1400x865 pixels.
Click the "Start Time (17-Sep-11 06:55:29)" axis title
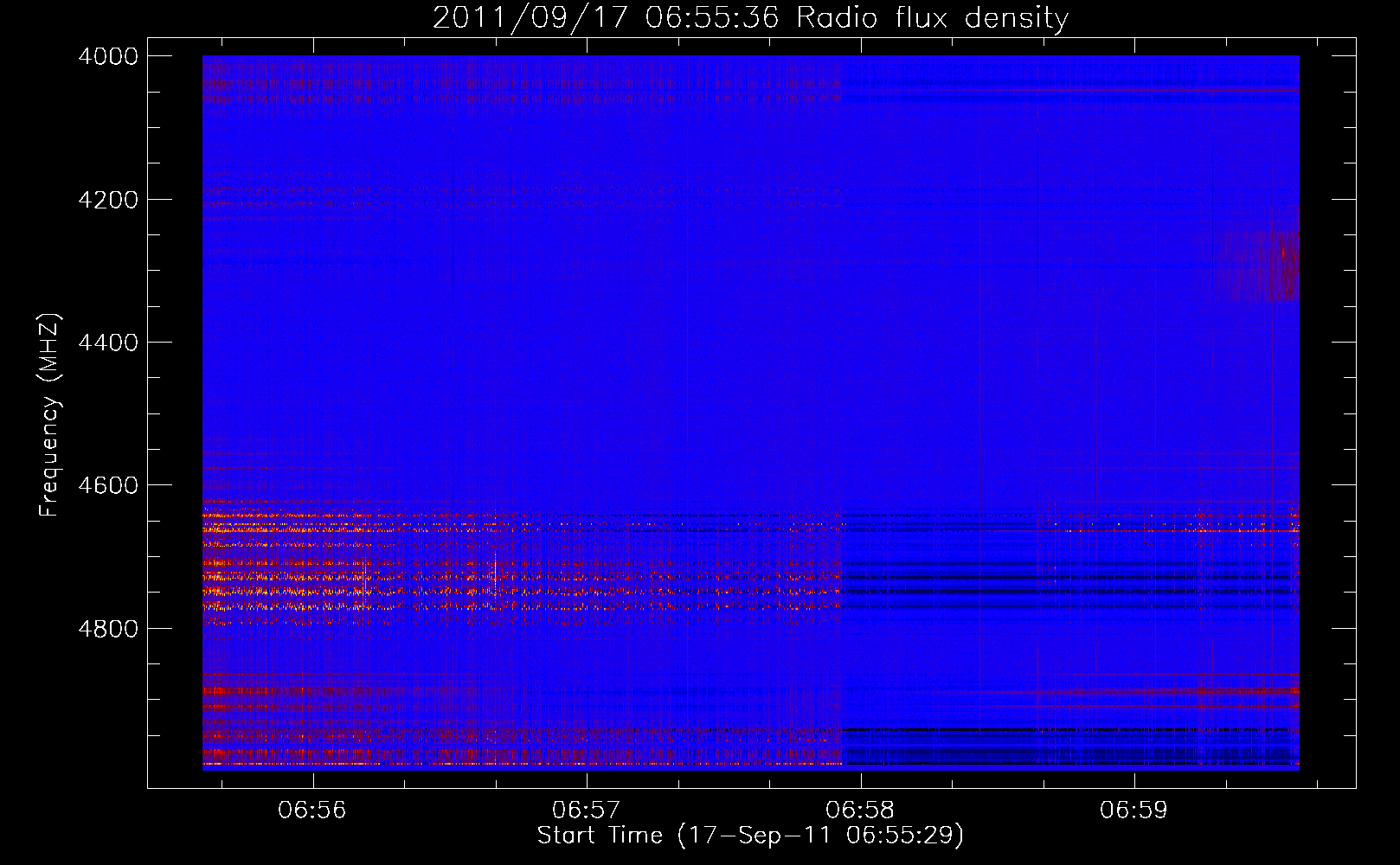tap(750, 836)
